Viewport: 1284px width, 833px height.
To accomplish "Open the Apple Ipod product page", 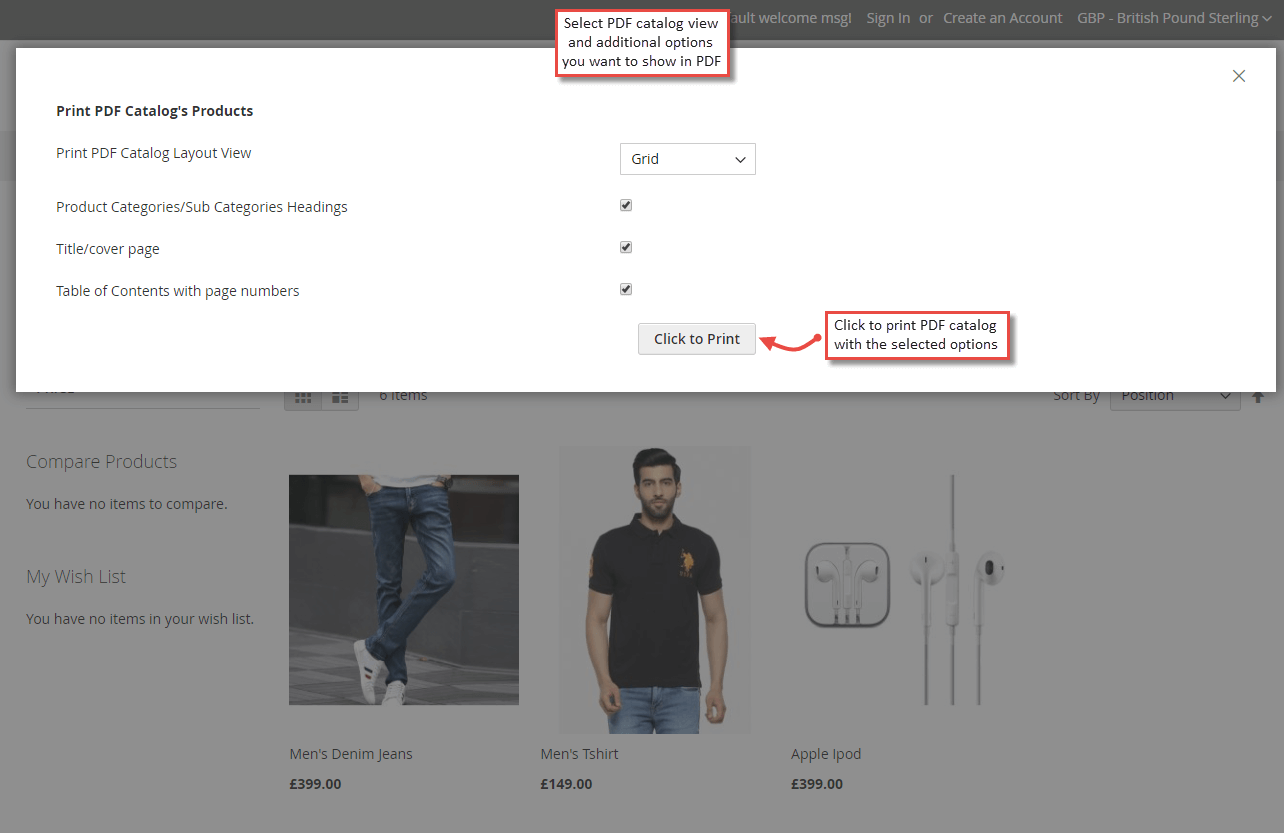I will pos(826,753).
